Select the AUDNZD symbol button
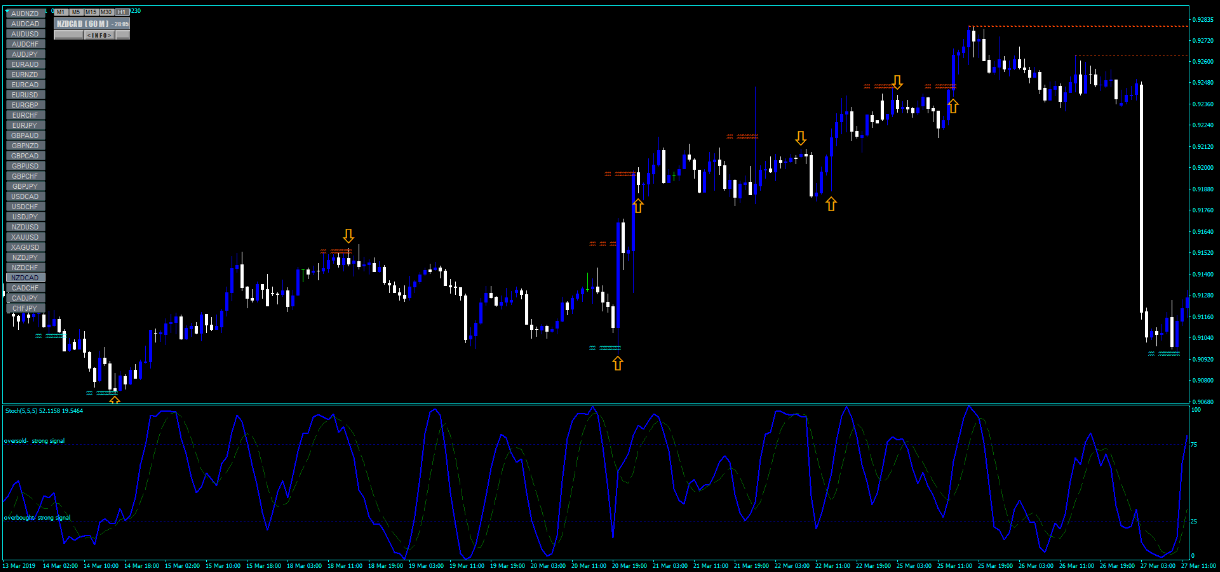The height and width of the screenshot is (572, 1220). [25, 13]
